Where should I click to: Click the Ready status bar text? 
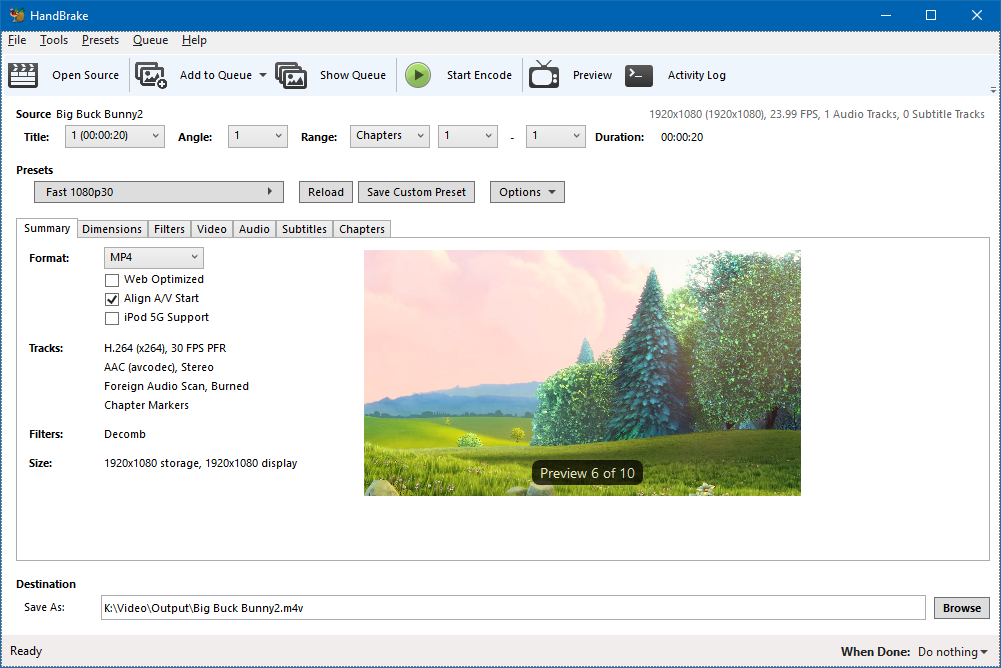point(26,651)
